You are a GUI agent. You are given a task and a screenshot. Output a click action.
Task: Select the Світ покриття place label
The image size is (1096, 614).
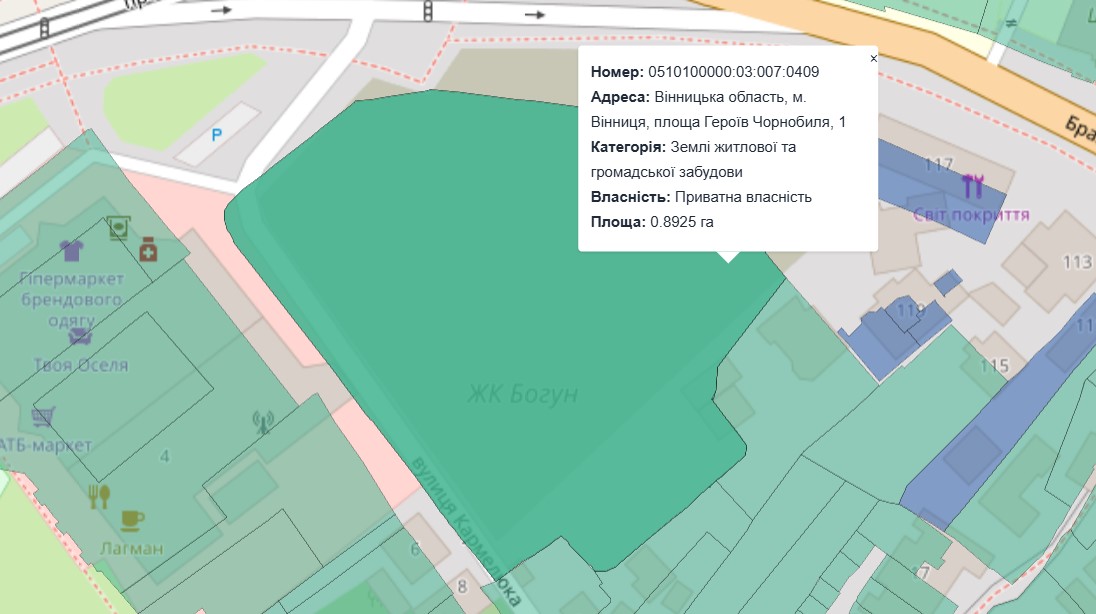tap(970, 215)
